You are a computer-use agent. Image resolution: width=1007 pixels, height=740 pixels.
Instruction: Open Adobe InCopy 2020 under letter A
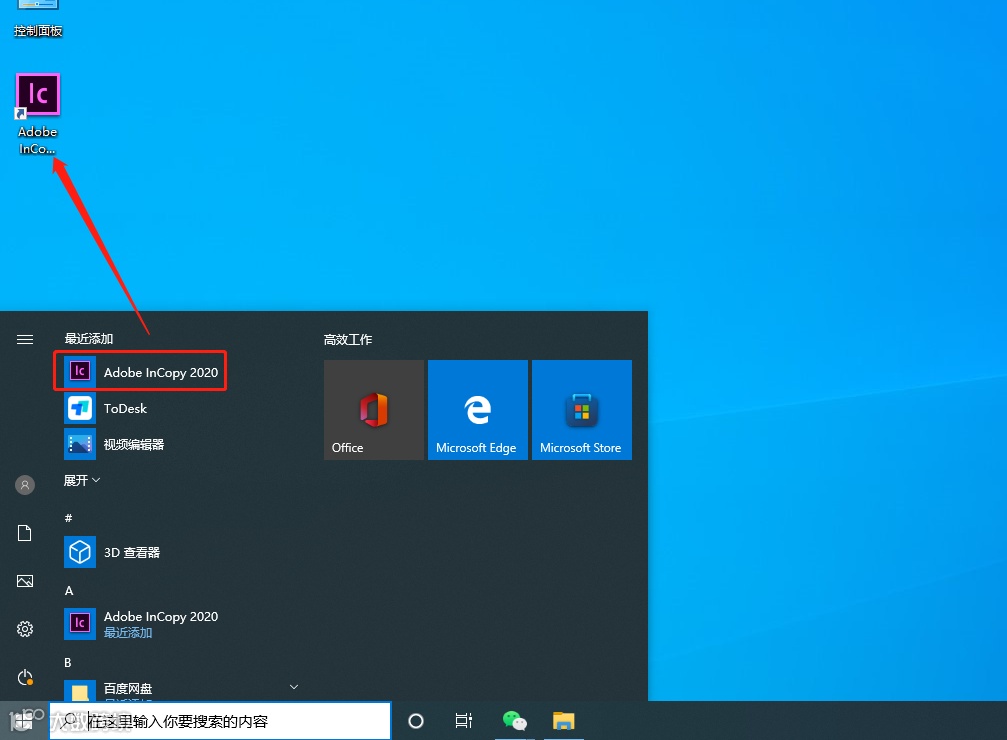click(141, 624)
